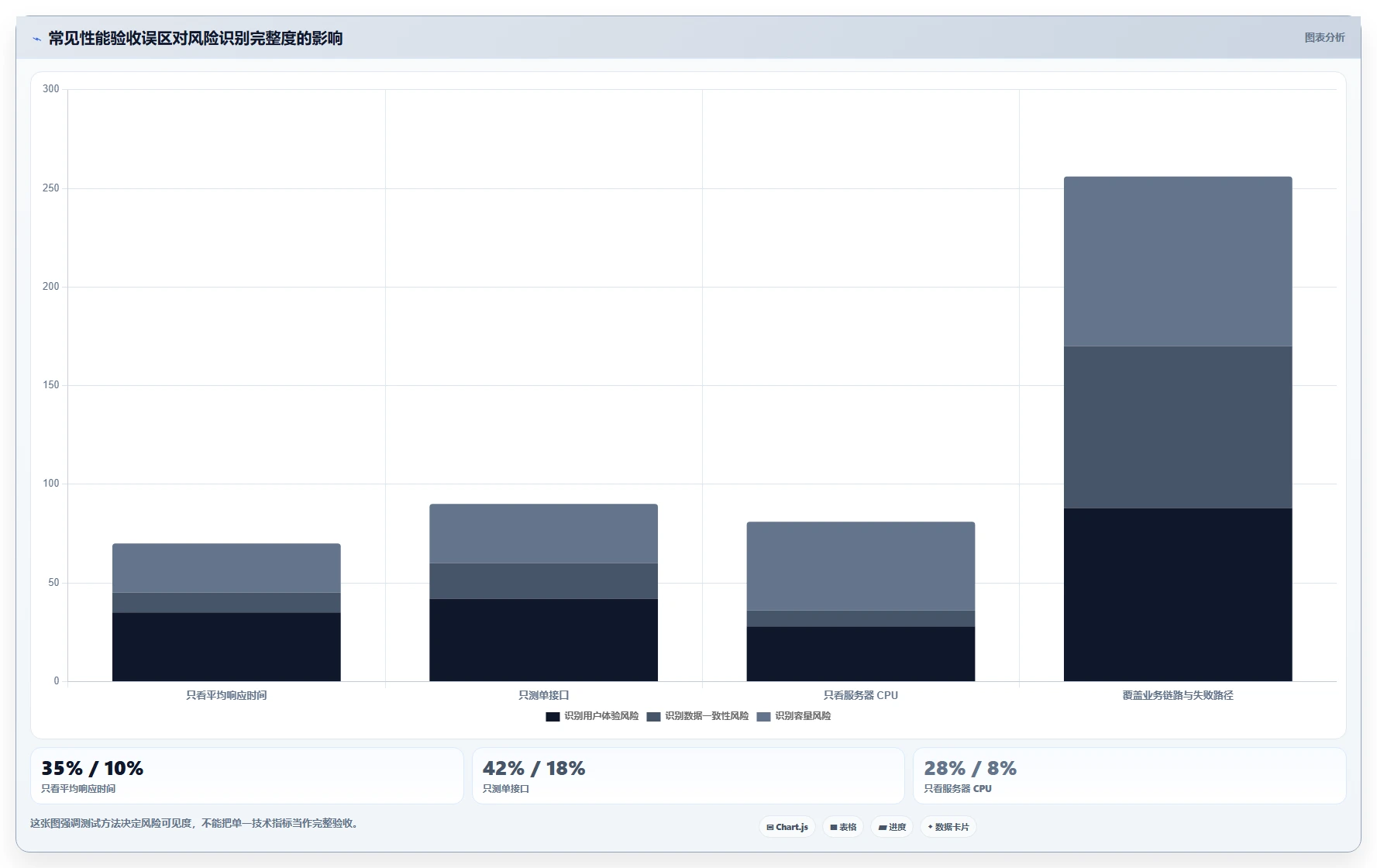Click the 50 y-axis tick value

(53, 583)
